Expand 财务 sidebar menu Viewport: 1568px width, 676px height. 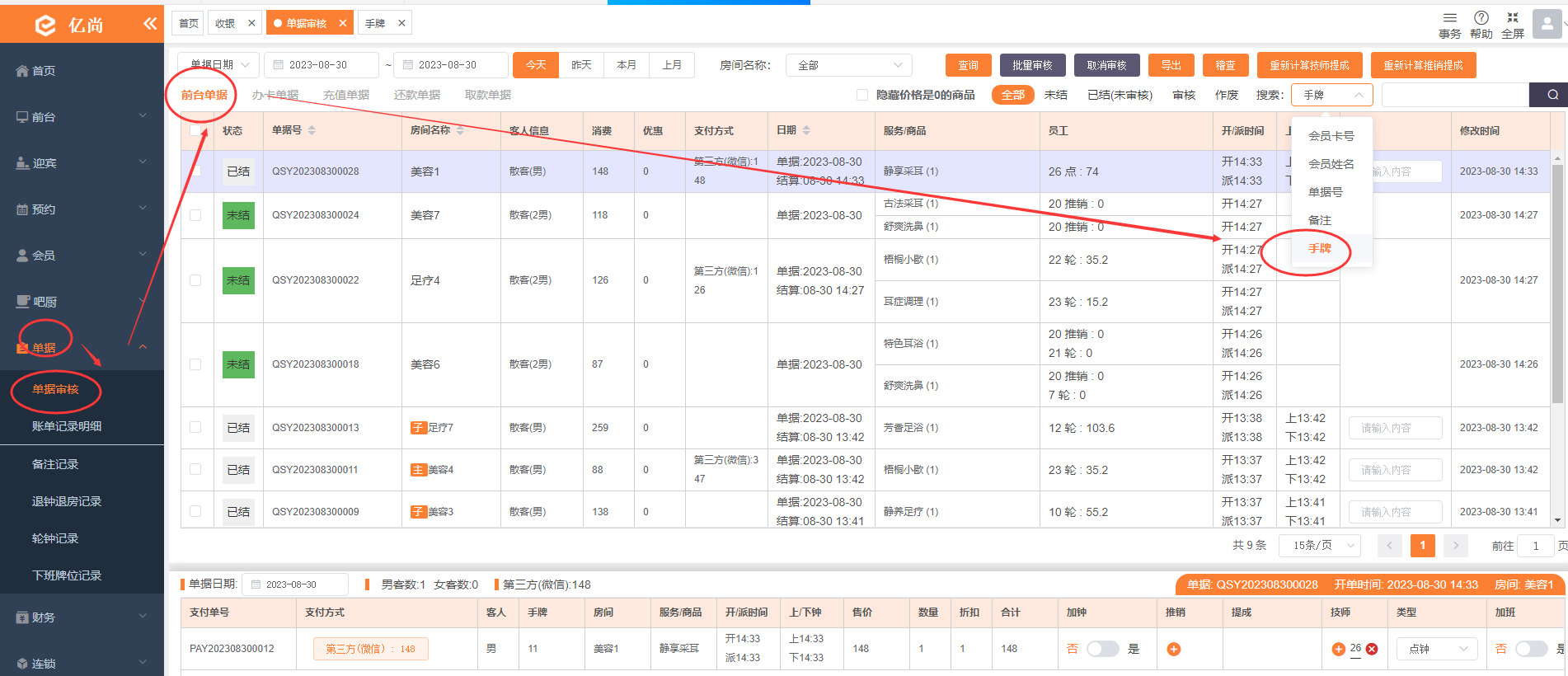click(82, 617)
